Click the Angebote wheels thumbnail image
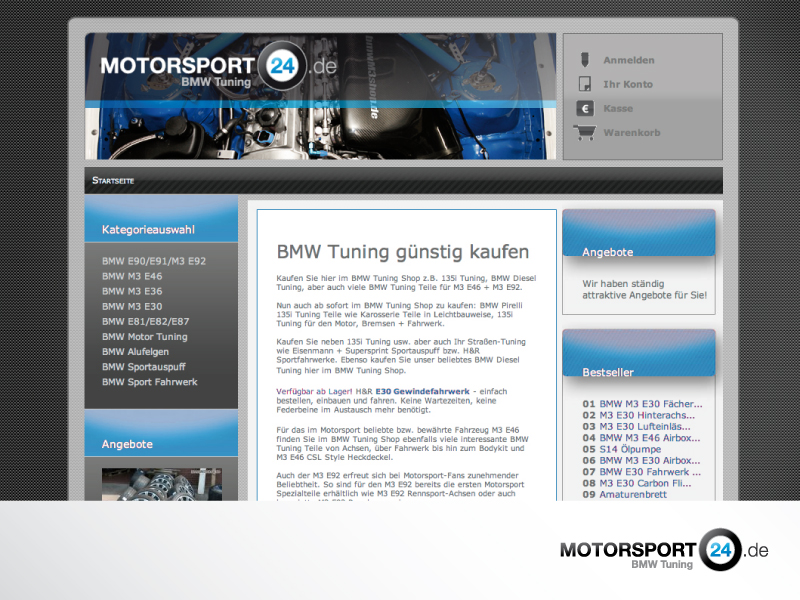This screenshot has height=600, width=800. pos(162,484)
